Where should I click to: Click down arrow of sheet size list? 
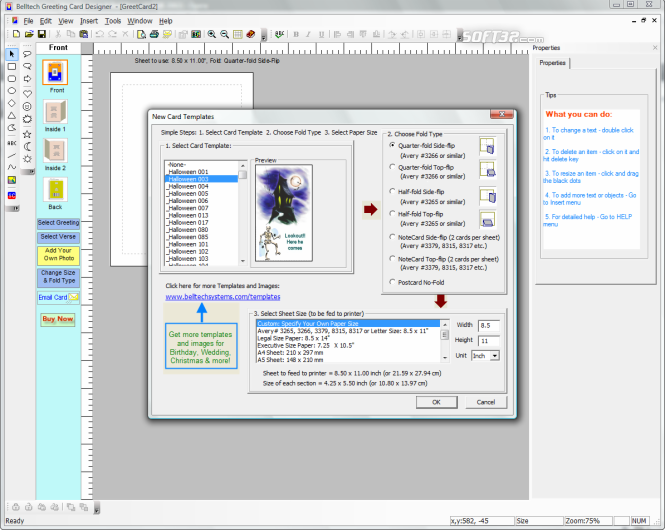pos(445,358)
